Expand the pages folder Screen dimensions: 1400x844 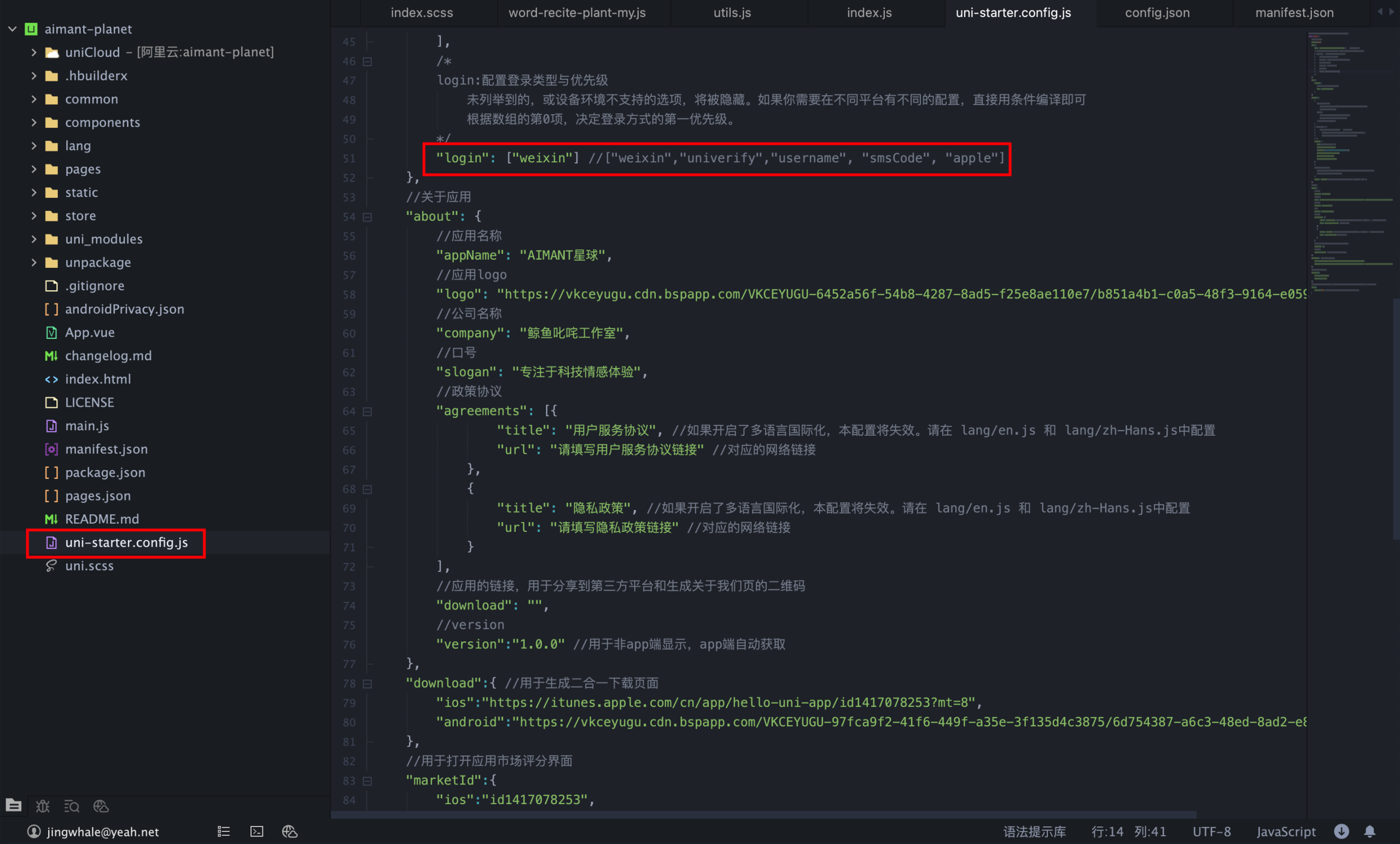(x=33, y=169)
